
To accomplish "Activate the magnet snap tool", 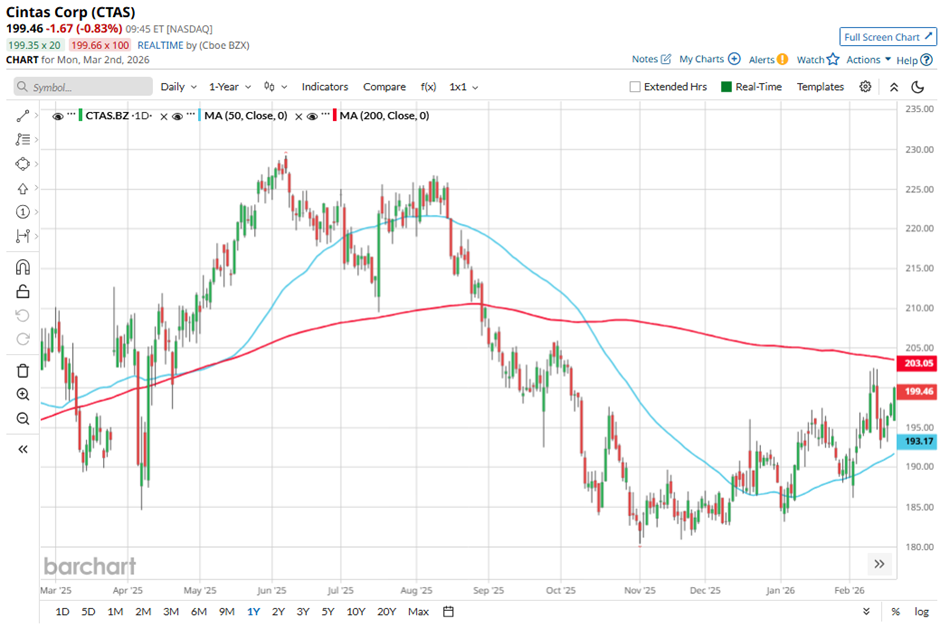I will [23, 267].
